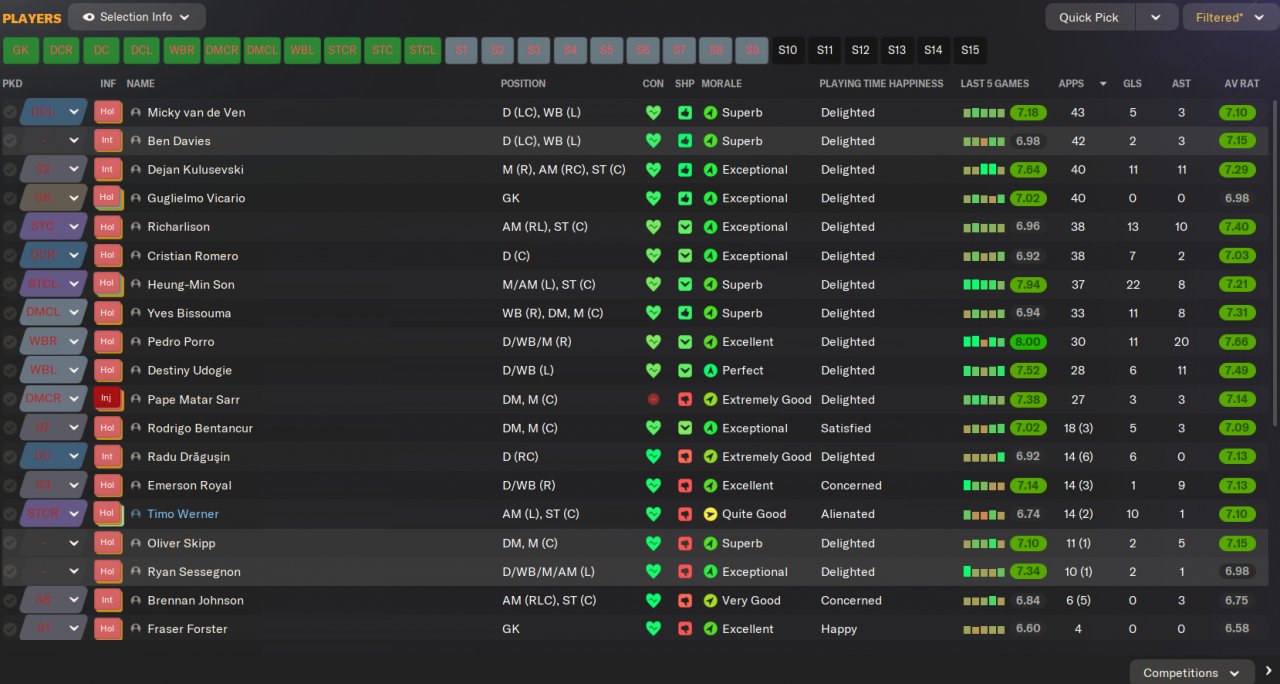This screenshot has height=684, width=1280.
Task: Click the right arrow next to Competitions
Action: tap(1268, 672)
